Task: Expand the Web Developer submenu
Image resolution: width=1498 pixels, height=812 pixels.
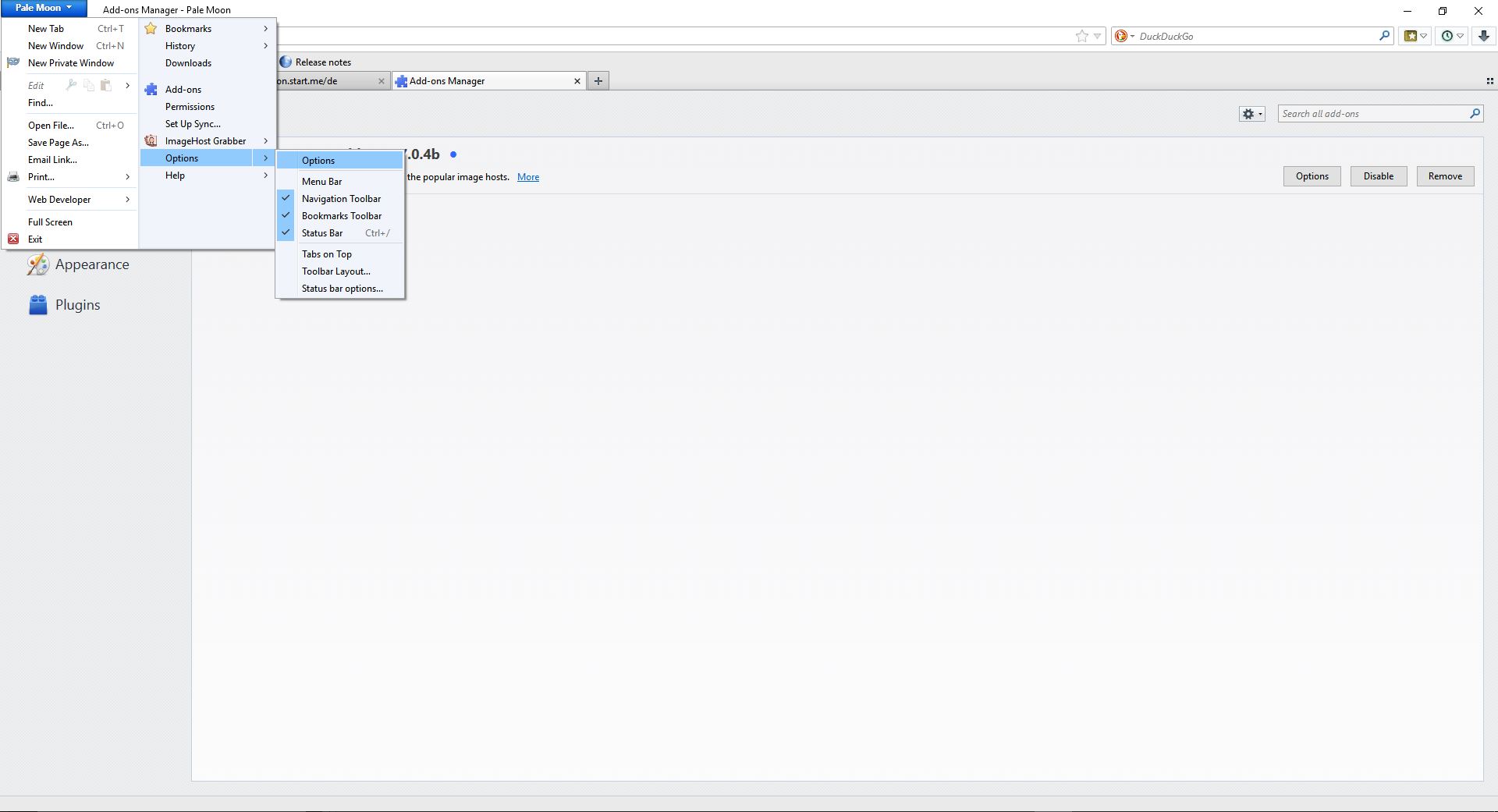Action: click(59, 200)
